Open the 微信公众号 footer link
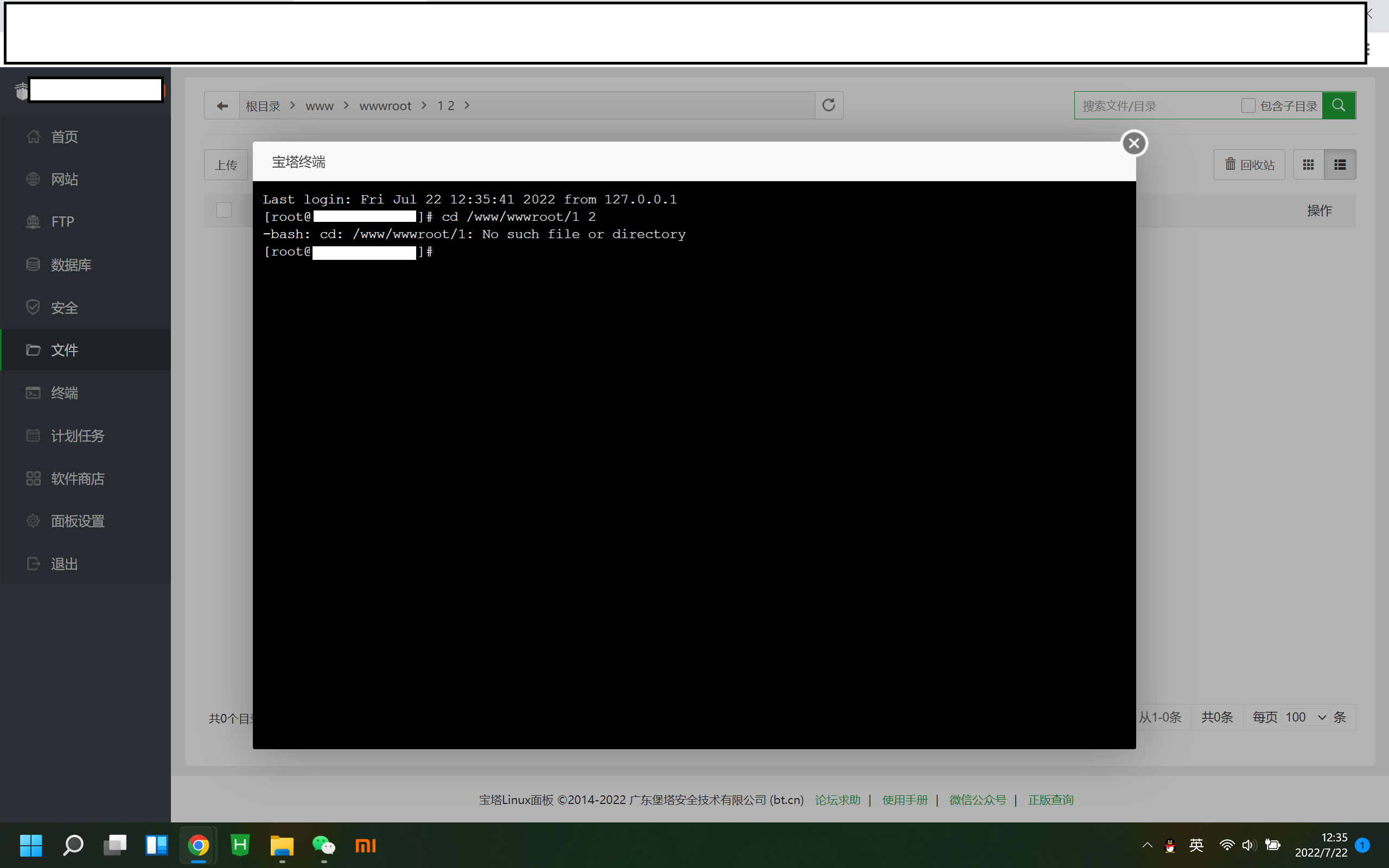The image size is (1389, 868). tap(978, 800)
